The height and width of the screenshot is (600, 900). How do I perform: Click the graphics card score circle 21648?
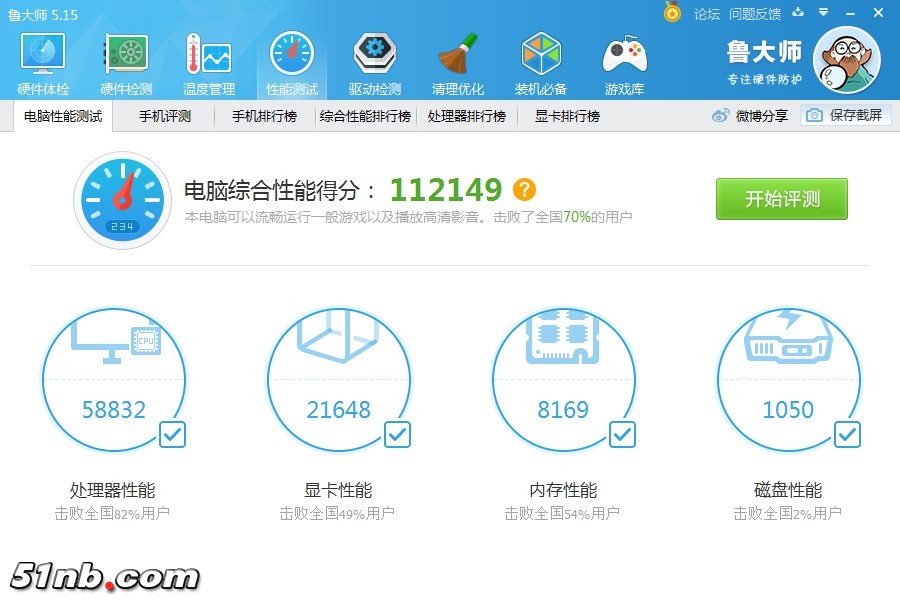point(339,379)
